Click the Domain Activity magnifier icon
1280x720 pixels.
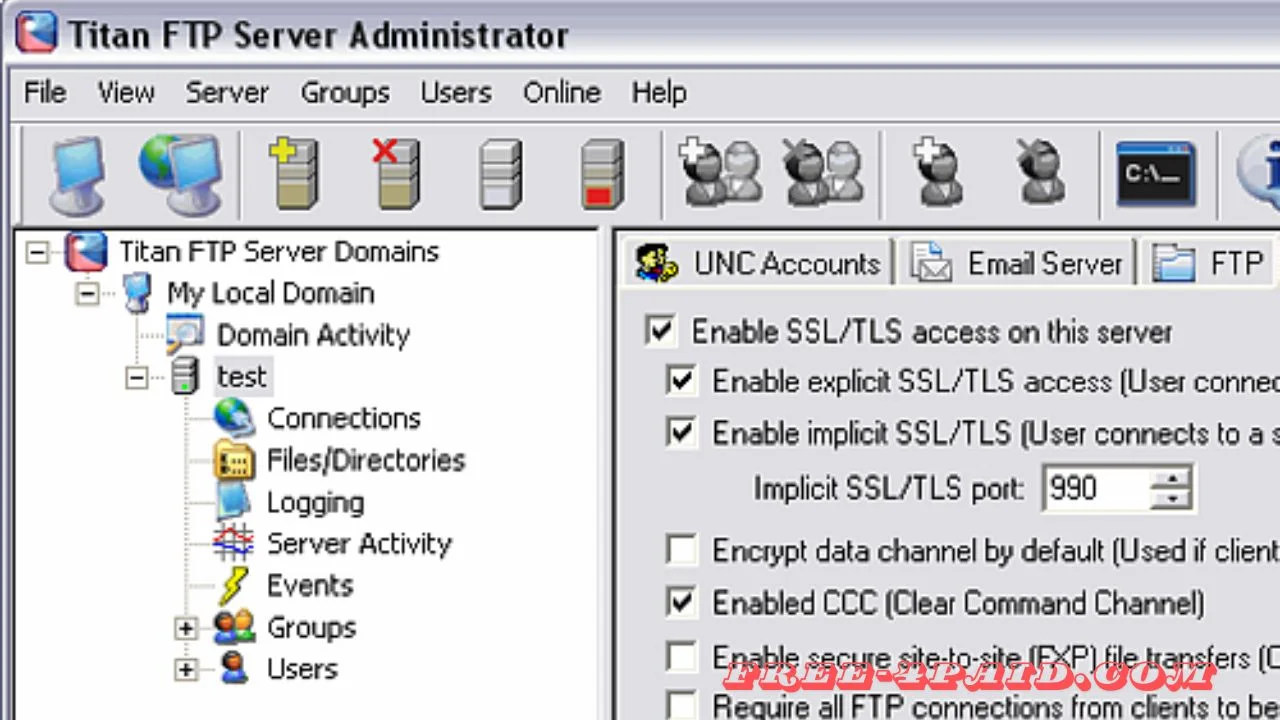(185, 334)
